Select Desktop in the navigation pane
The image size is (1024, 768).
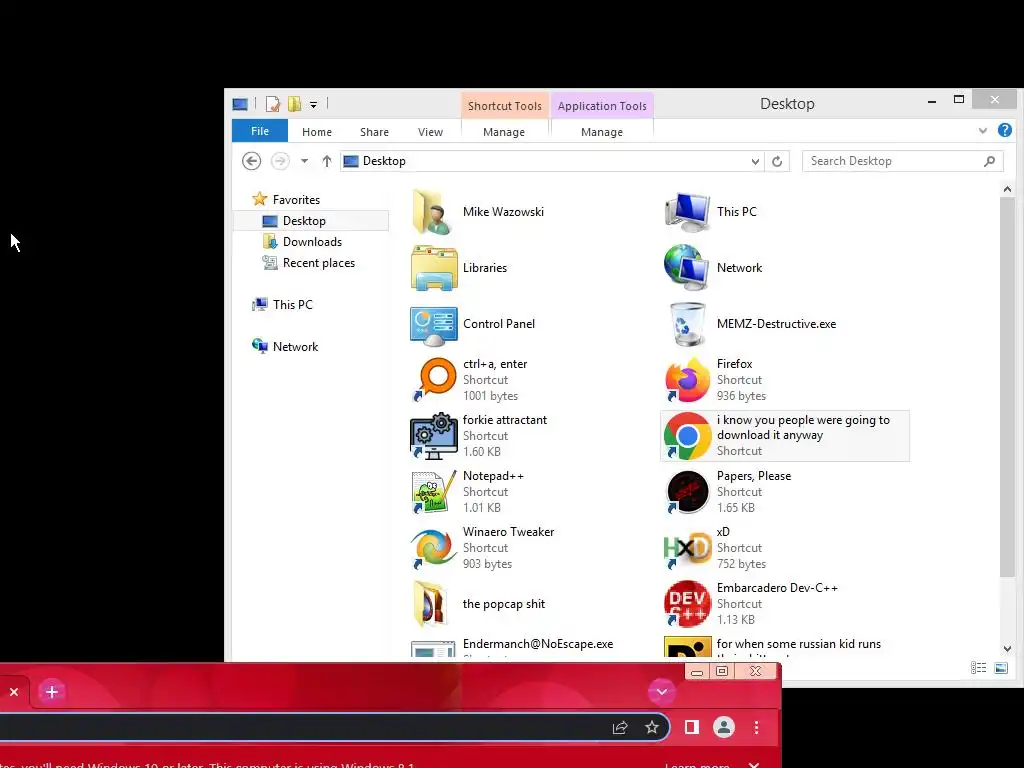[311, 221]
